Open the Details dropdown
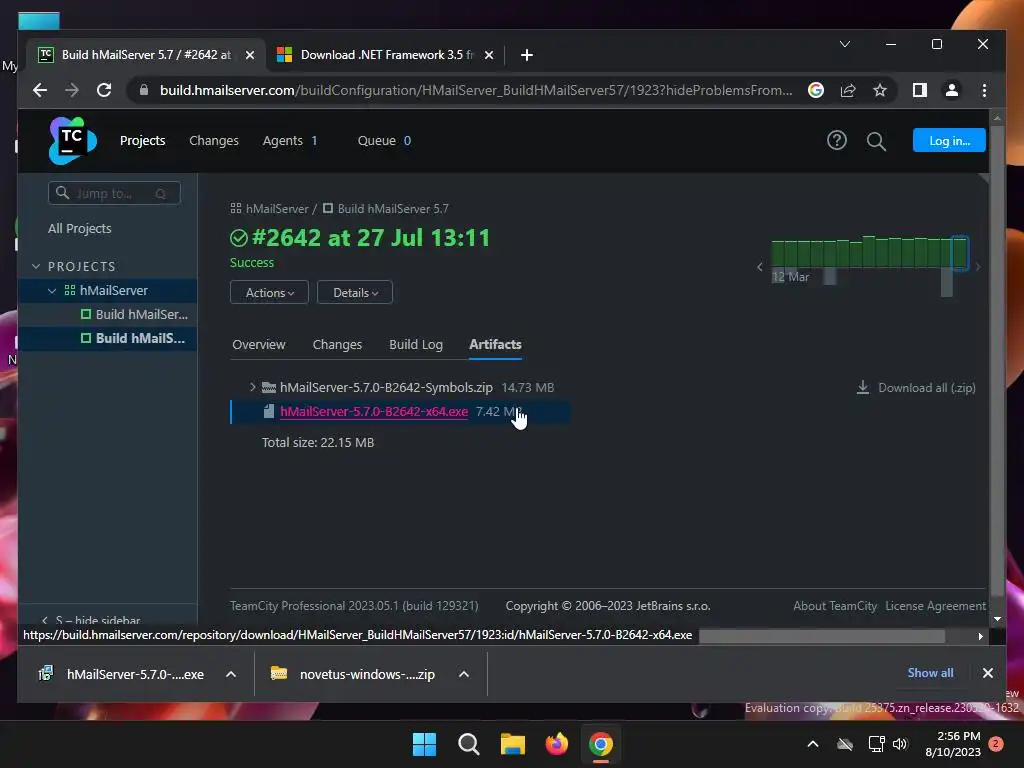The height and width of the screenshot is (768, 1024). click(x=355, y=293)
